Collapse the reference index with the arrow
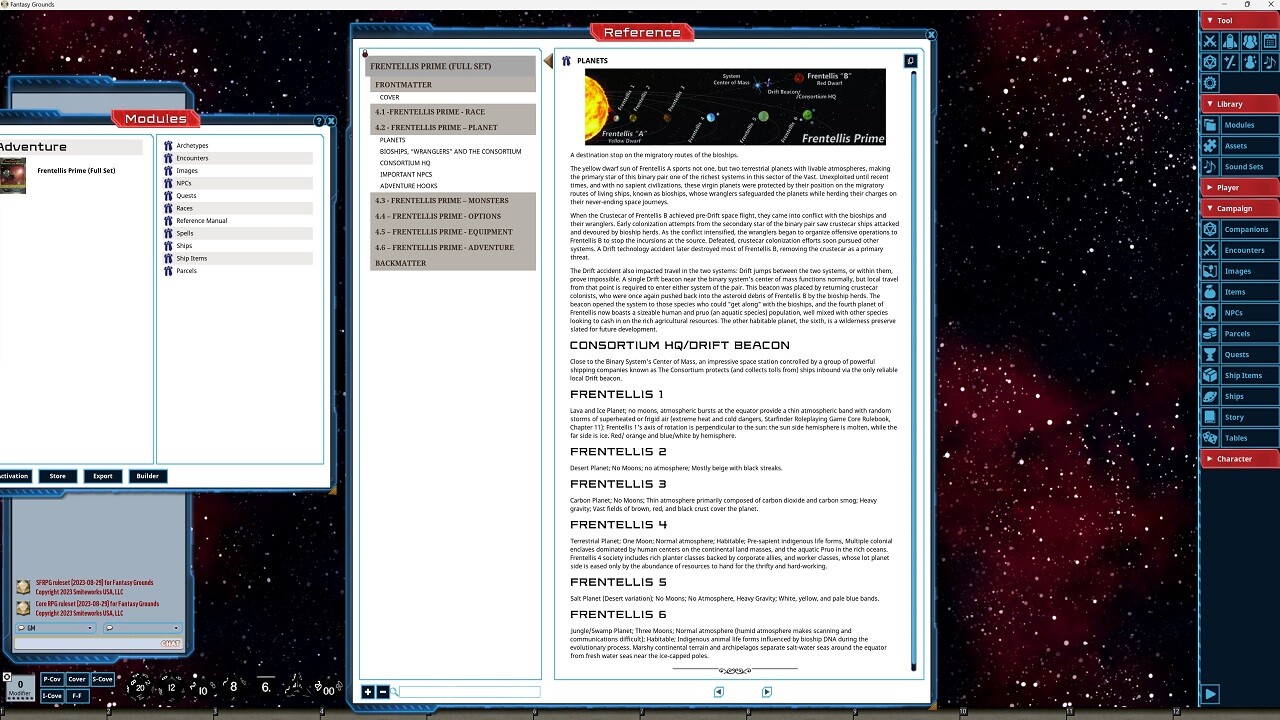Image resolution: width=1280 pixels, height=720 pixels. coord(548,62)
